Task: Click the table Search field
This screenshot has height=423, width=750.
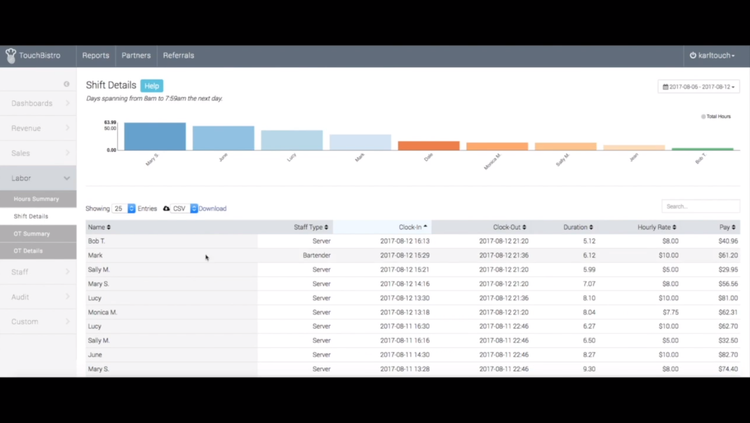Action: point(701,206)
